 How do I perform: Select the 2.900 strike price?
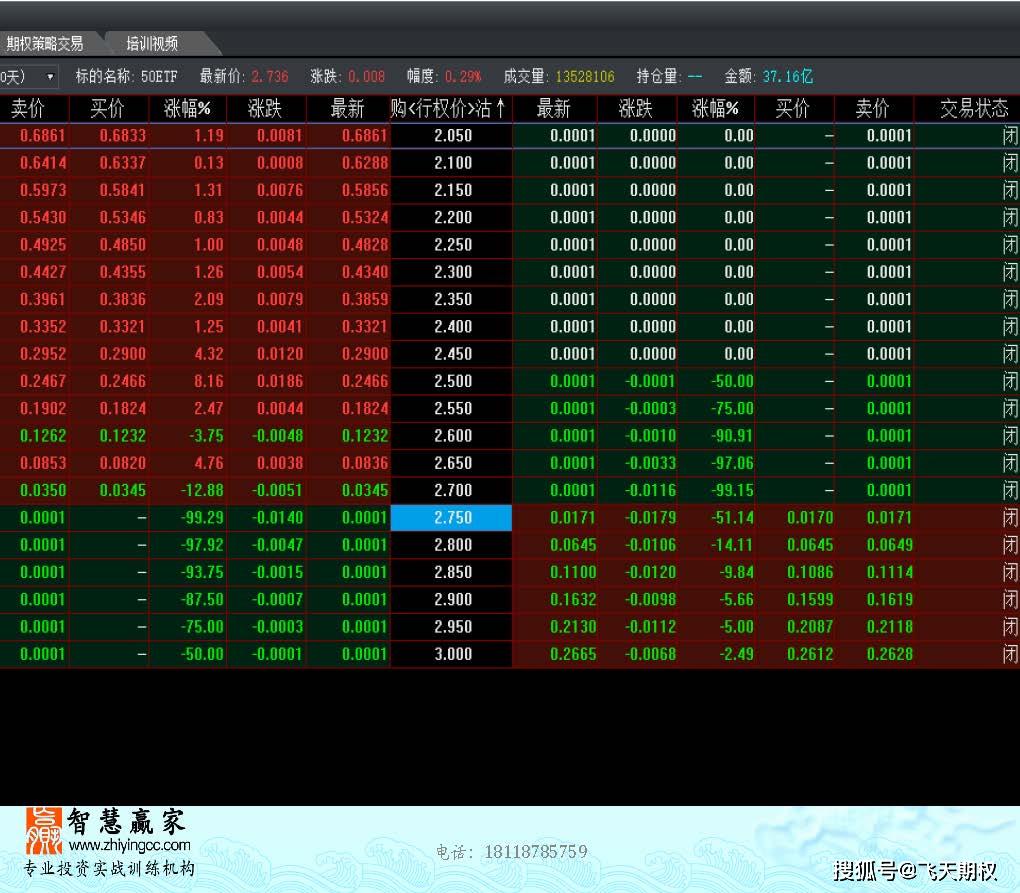point(453,600)
